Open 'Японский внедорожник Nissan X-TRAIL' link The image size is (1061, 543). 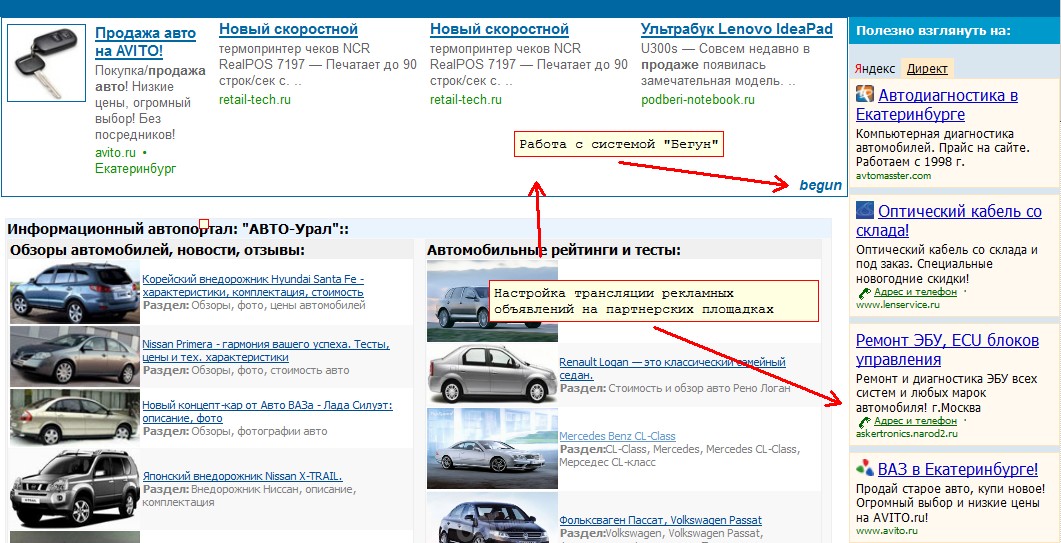click(242, 476)
